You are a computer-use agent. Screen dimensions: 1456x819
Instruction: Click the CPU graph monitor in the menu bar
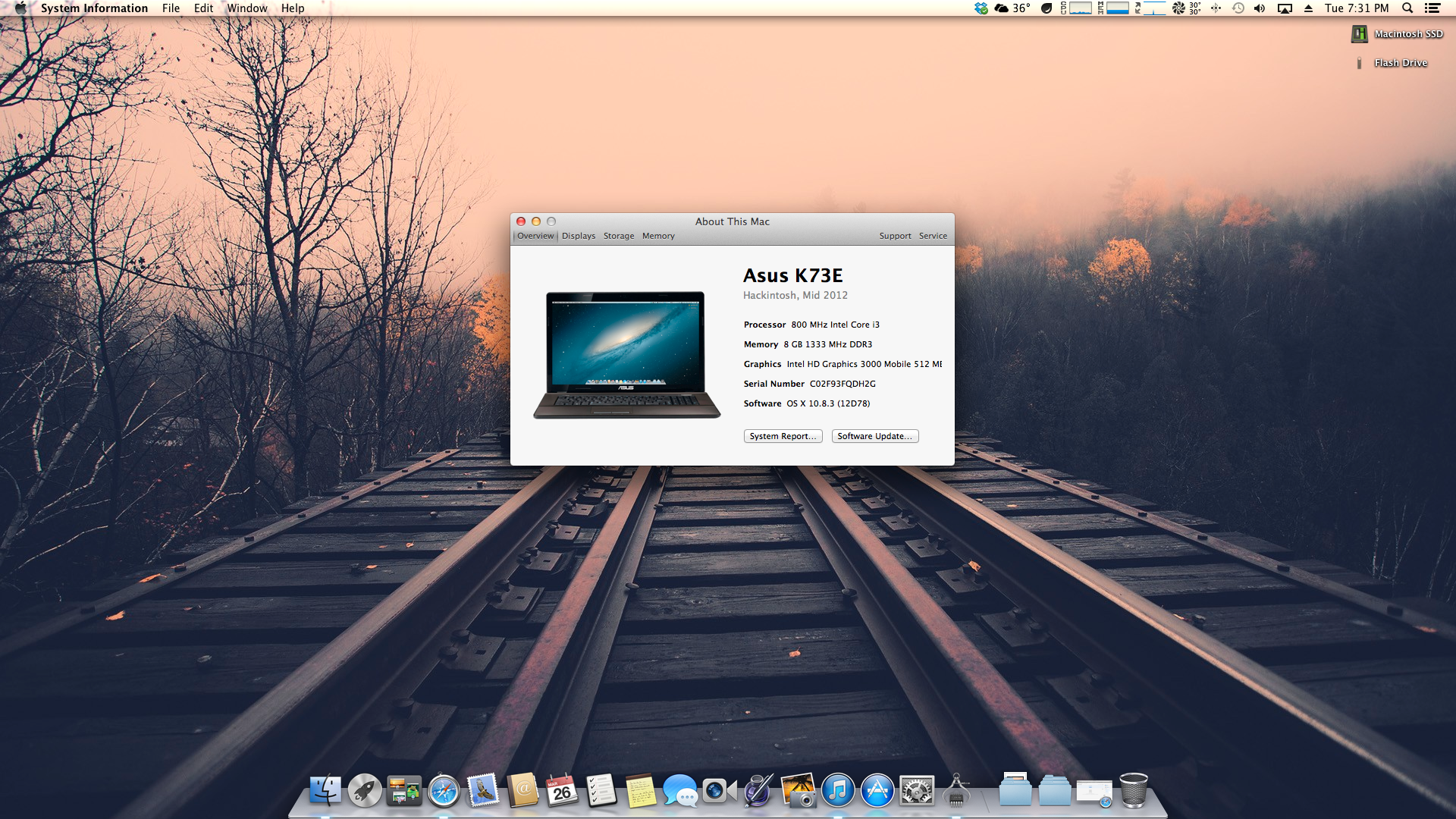click(x=1076, y=8)
